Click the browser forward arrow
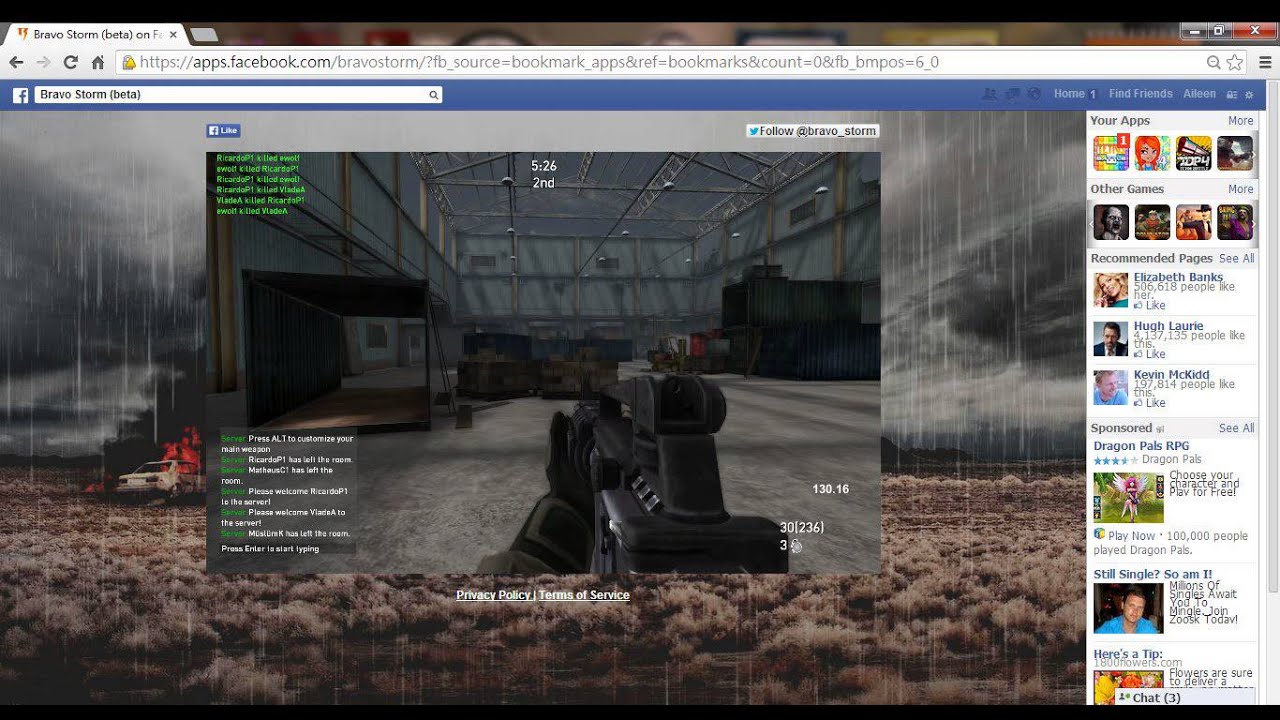The width and height of the screenshot is (1280, 720). (x=43, y=62)
